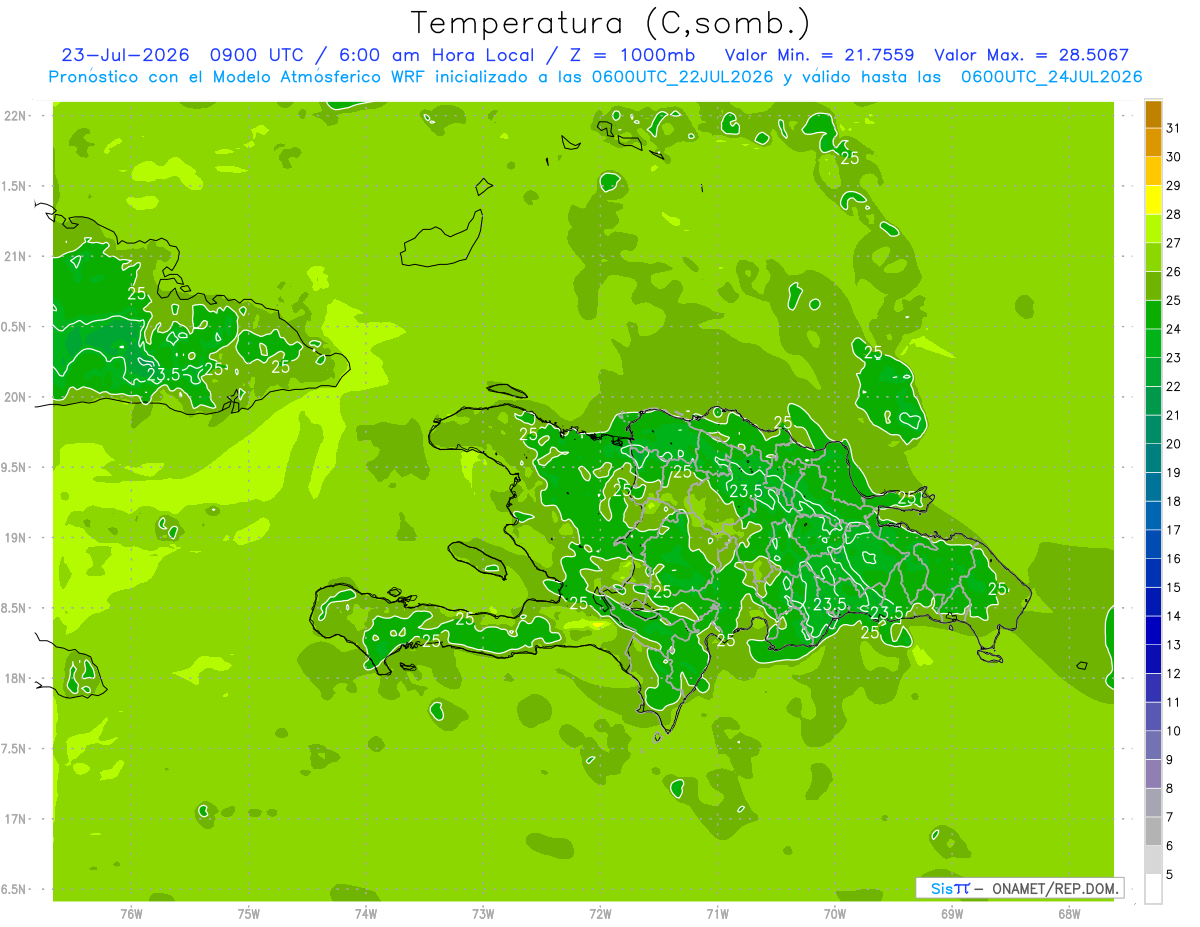This screenshot has height=927, width=1200.
Task: Click the '23.5' contour label over eastern Cuba
Action: pyautogui.click(x=164, y=375)
